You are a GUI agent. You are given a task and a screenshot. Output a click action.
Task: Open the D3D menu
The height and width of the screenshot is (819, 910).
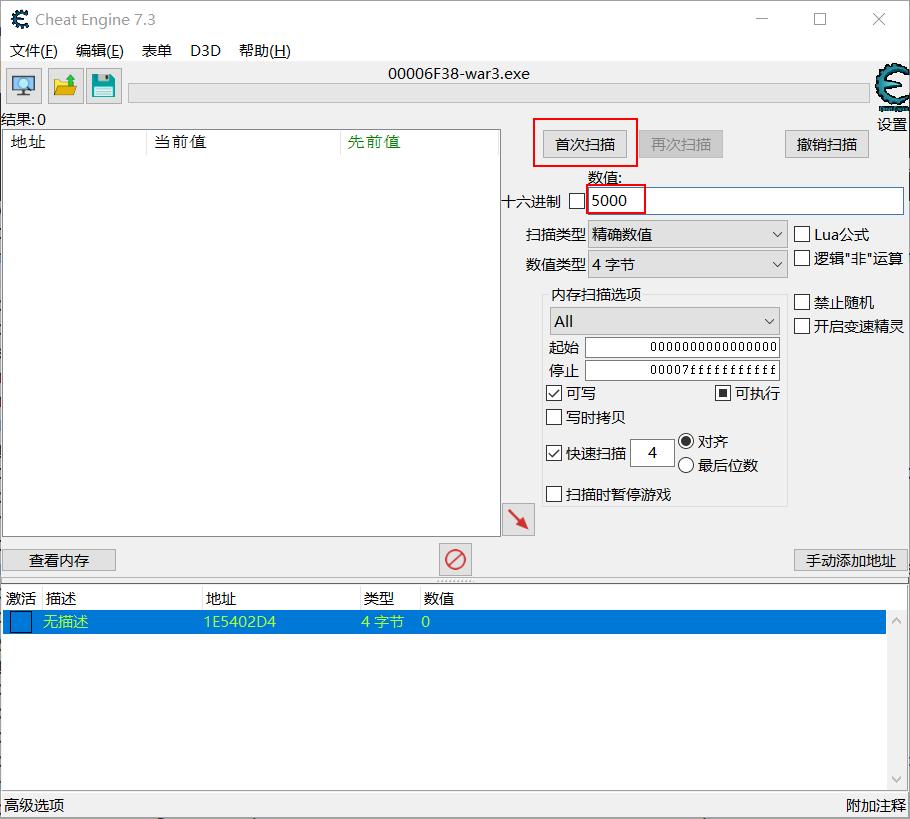point(205,51)
